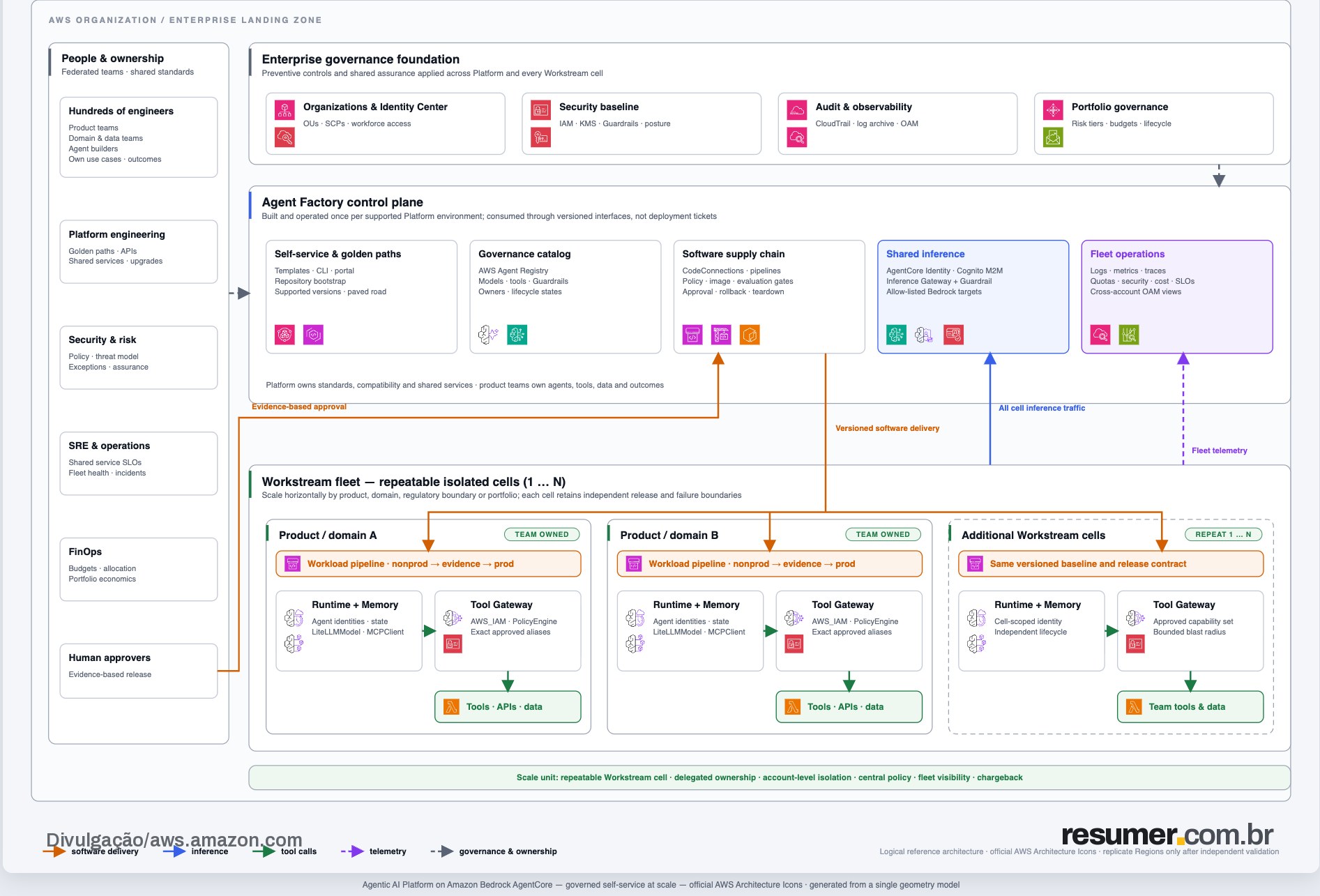Click the Versioned software delivery label
1320x896 pixels.
coord(887,428)
